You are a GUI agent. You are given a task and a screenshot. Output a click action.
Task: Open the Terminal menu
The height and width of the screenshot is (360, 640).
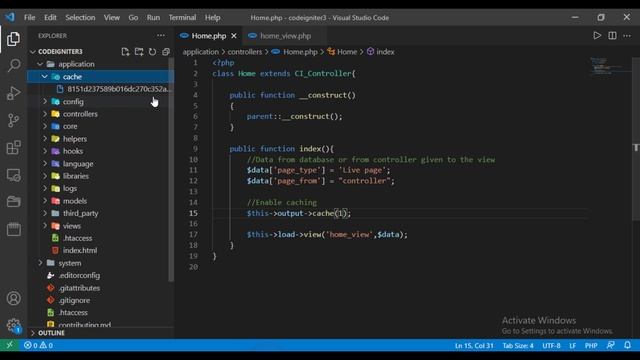coord(182,18)
